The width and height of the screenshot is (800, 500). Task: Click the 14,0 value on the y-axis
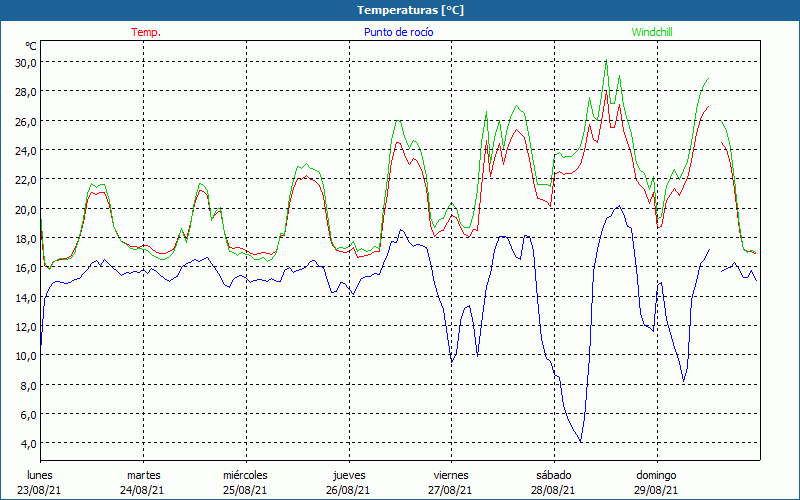click(26, 297)
